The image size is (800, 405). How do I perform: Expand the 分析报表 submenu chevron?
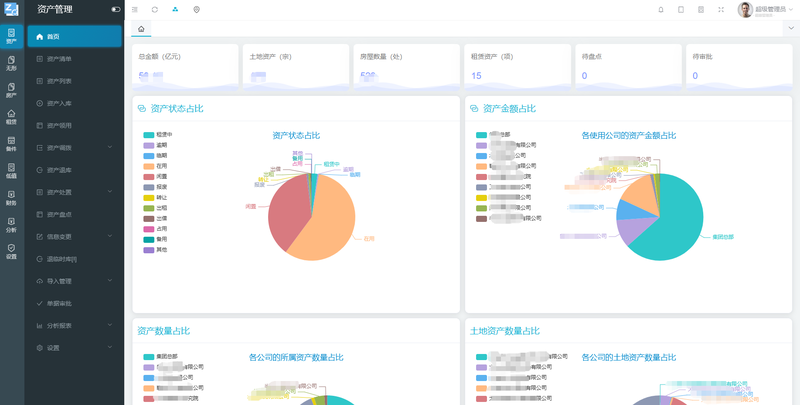pos(110,325)
